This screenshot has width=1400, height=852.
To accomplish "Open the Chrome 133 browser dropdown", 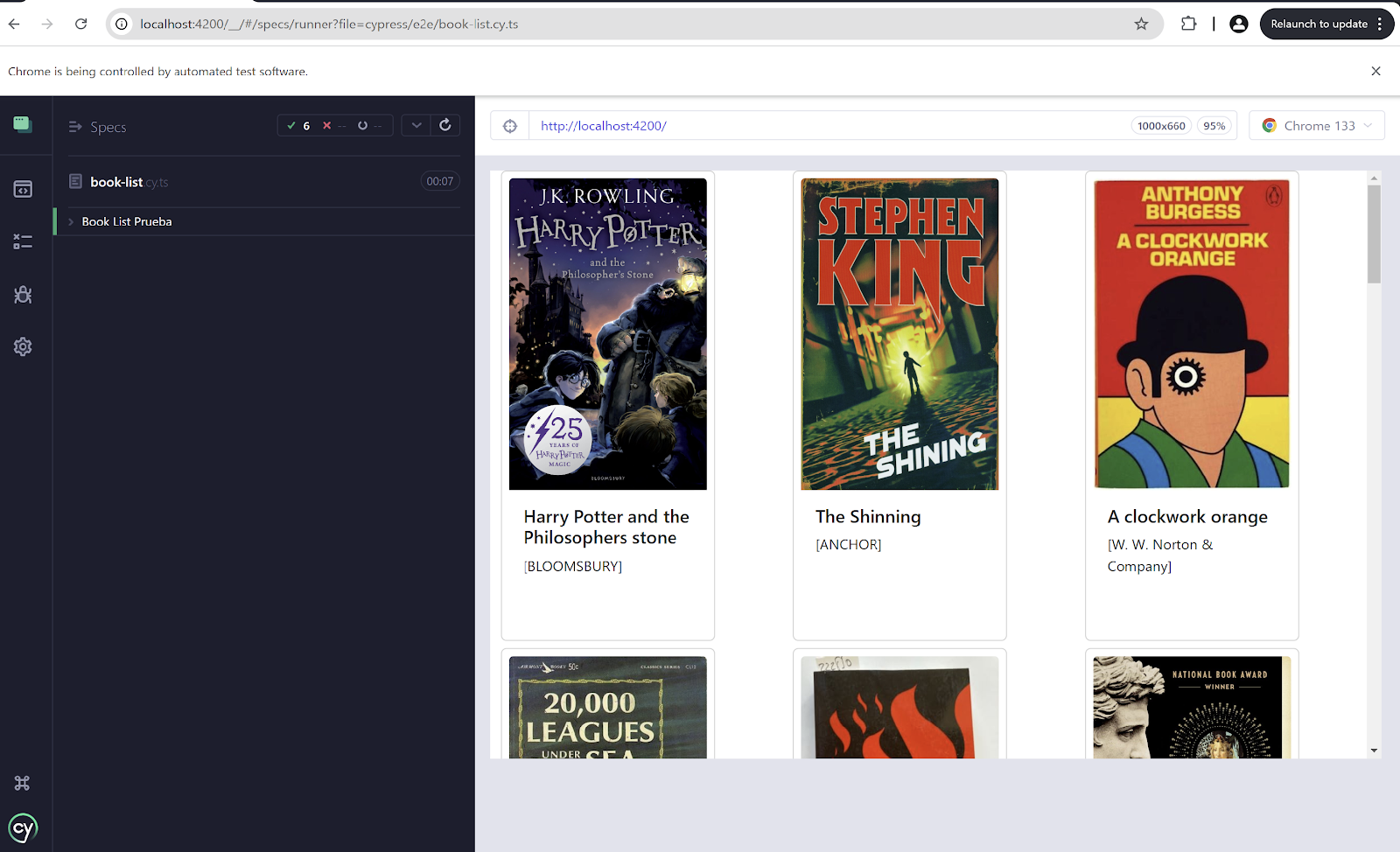I will 1316,126.
